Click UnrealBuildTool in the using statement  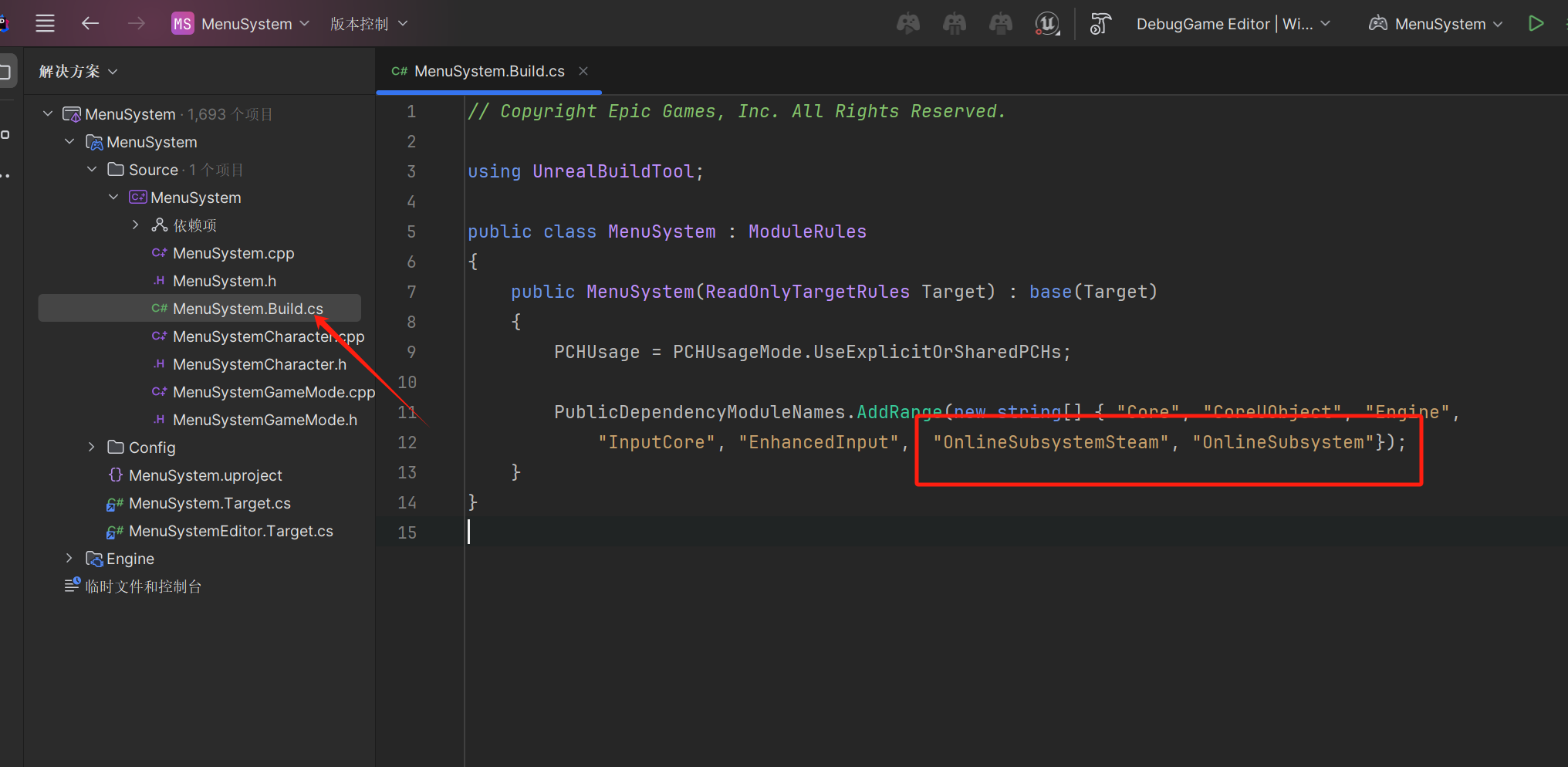(x=613, y=171)
